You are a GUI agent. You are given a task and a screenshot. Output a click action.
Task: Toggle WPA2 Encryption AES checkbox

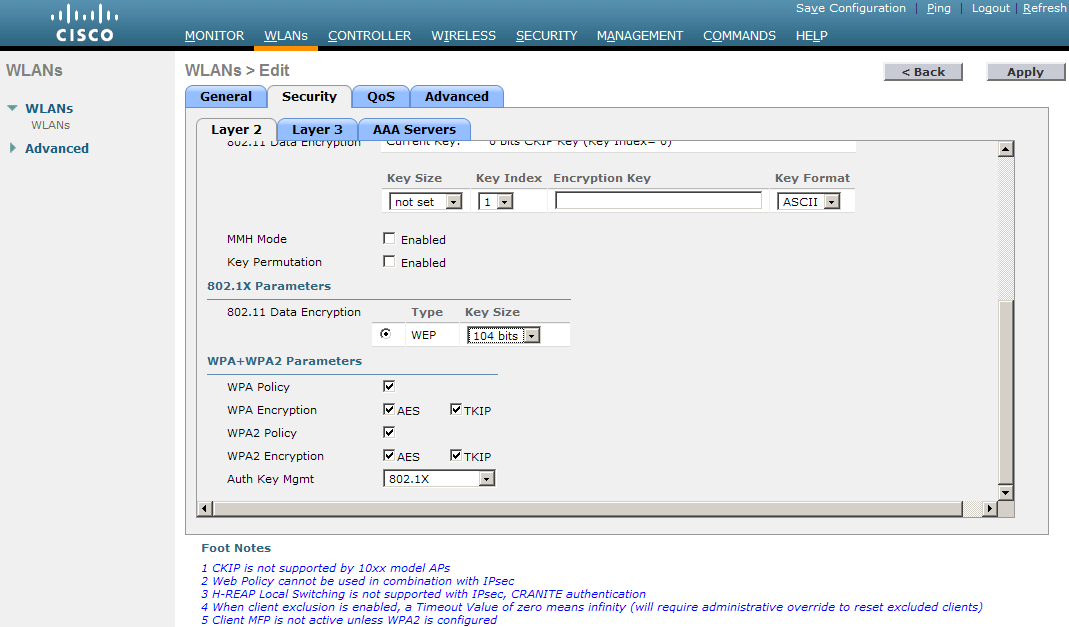[389, 455]
